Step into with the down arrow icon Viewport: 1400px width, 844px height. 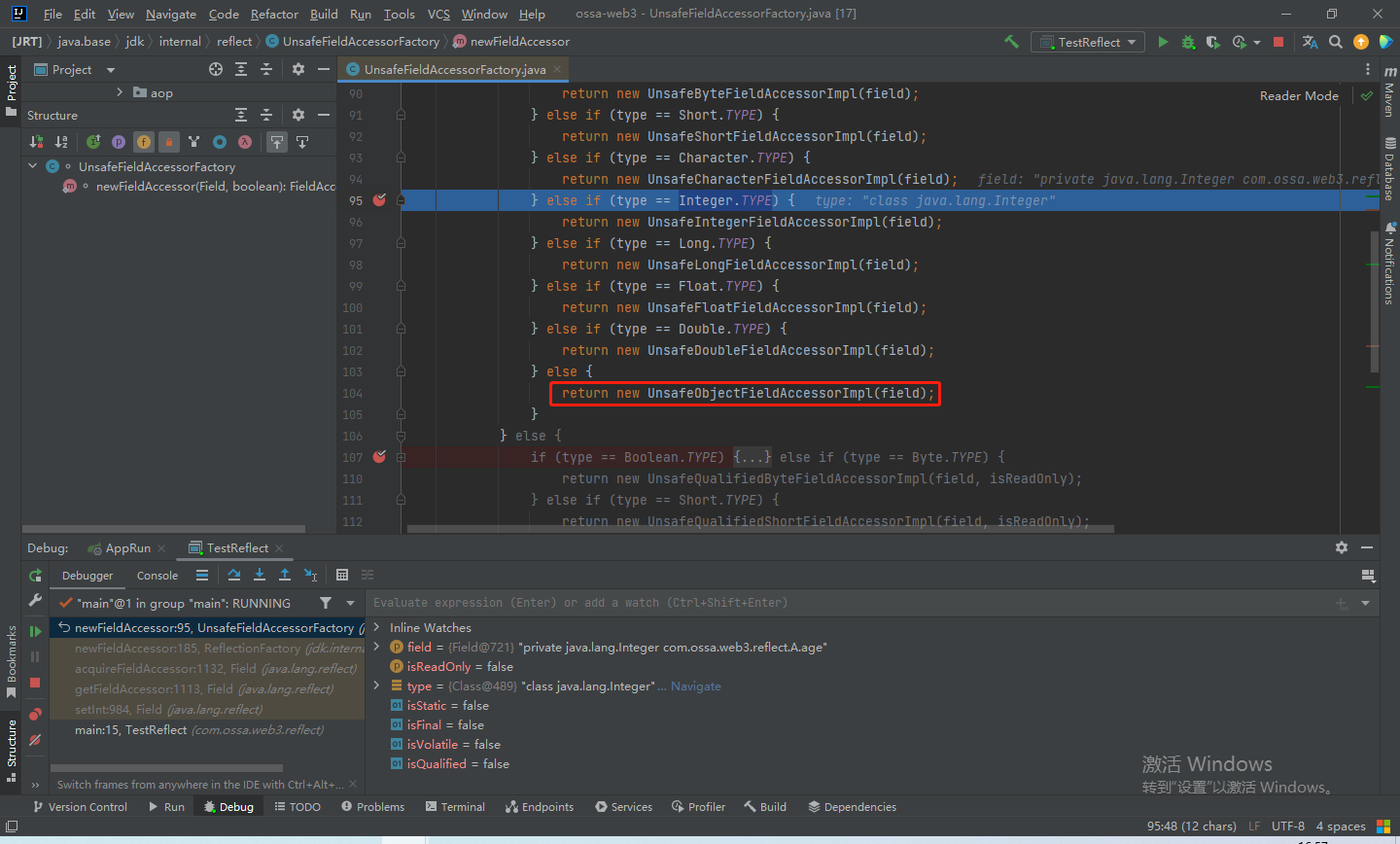[x=260, y=575]
